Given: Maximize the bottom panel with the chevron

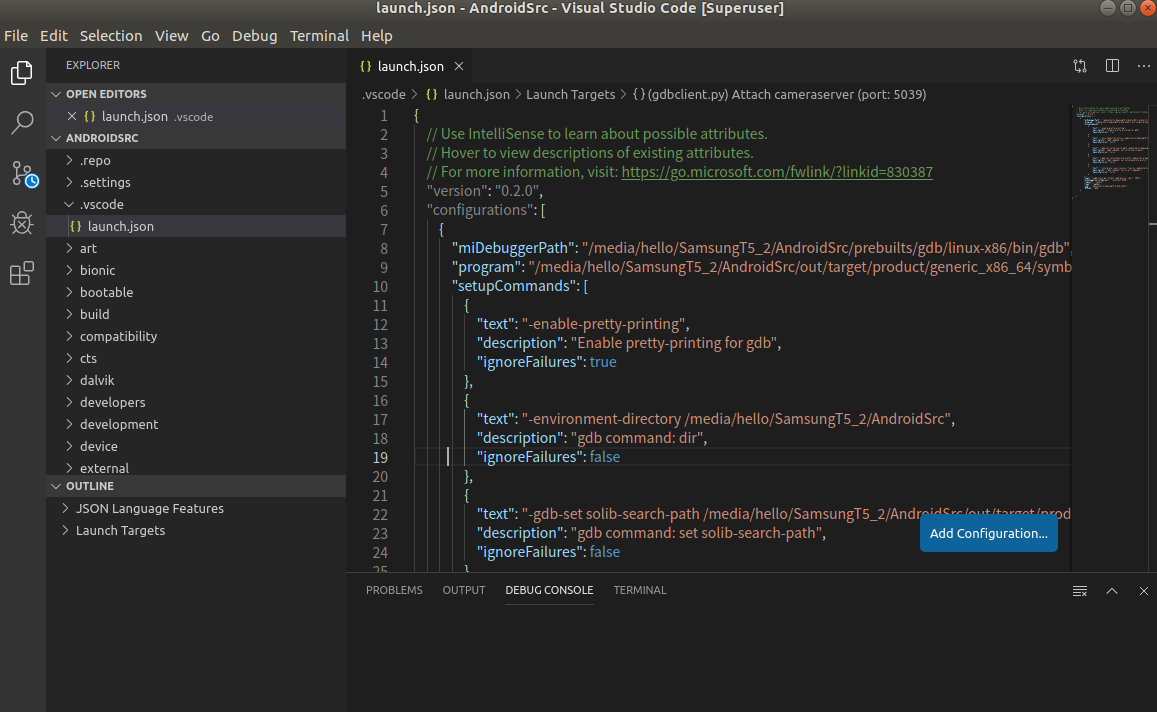Looking at the screenshot, I should click(1112, 591).
